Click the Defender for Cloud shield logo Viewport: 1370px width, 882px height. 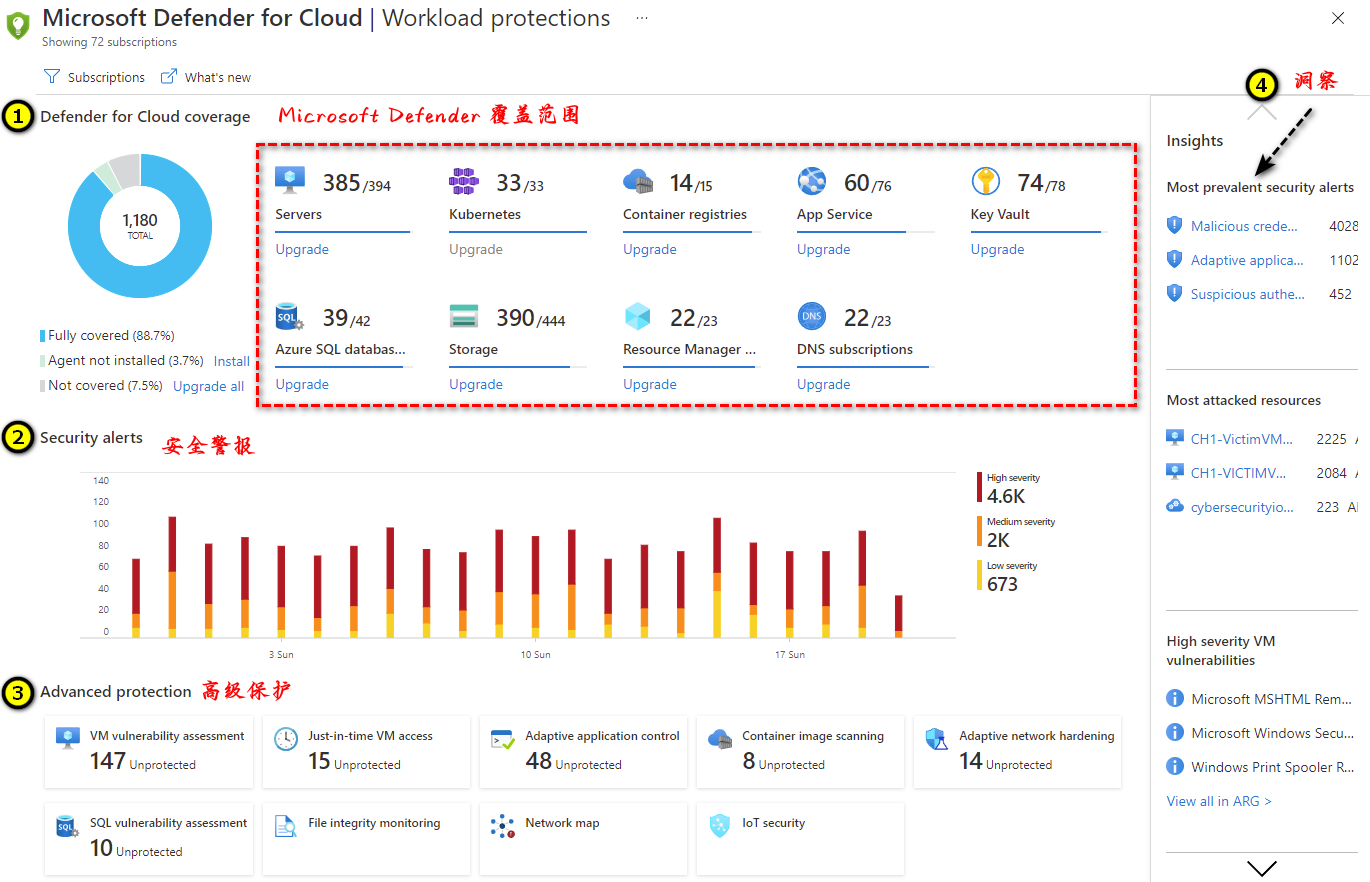pos(18,26)
